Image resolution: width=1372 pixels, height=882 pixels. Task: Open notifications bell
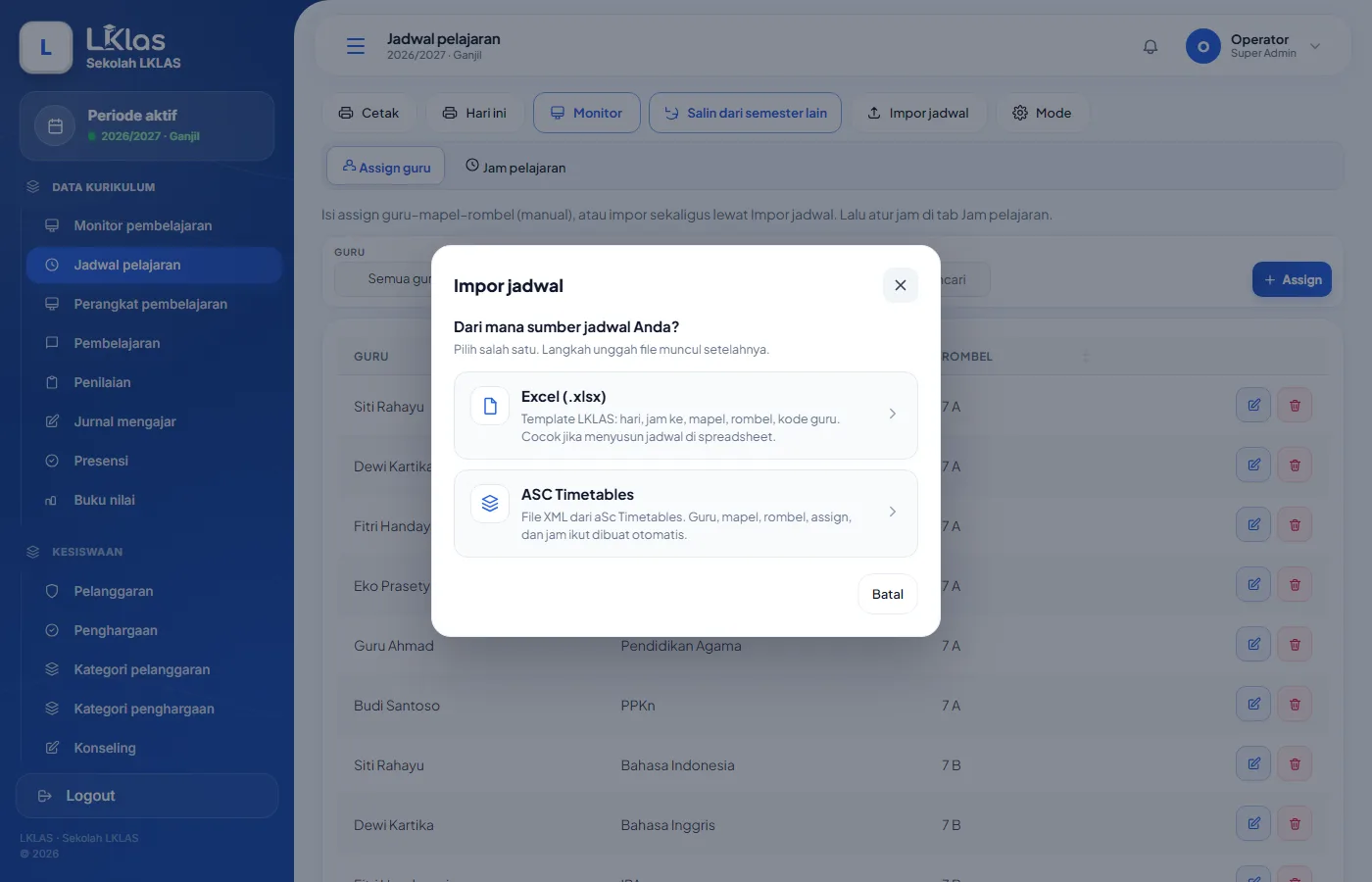1151,46
